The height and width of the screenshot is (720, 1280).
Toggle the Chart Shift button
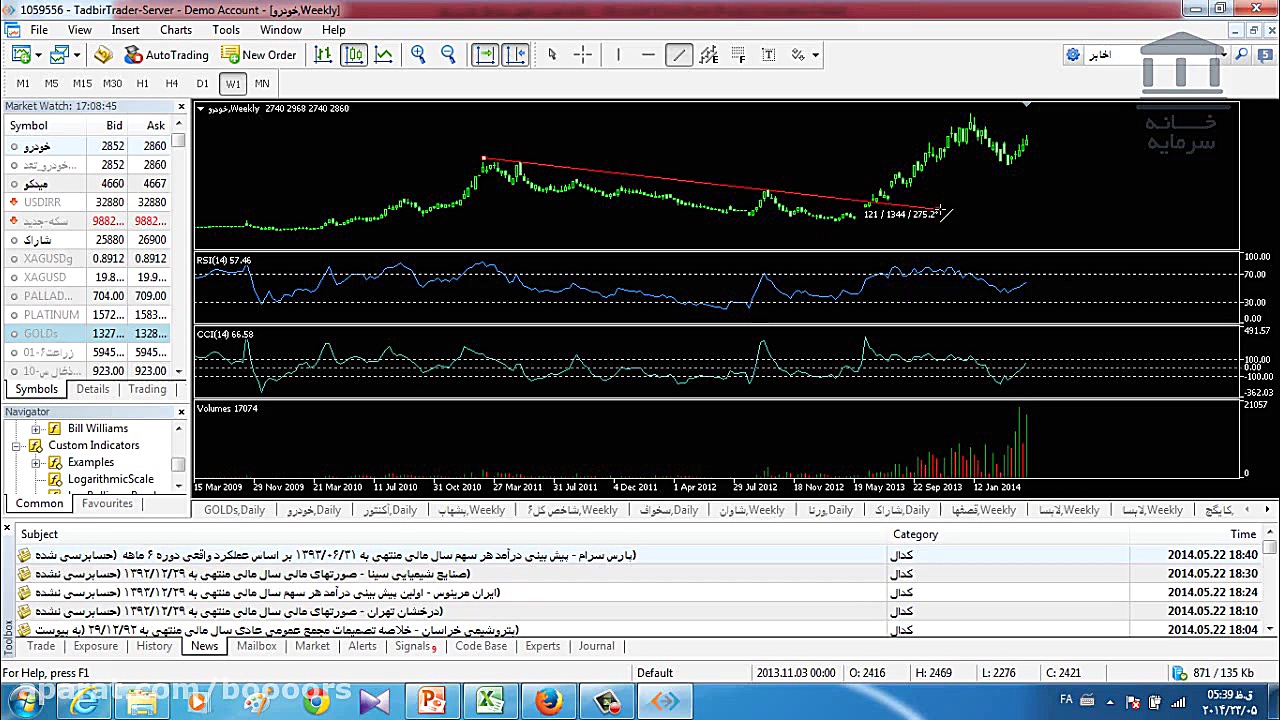click(x=515, y=55)
